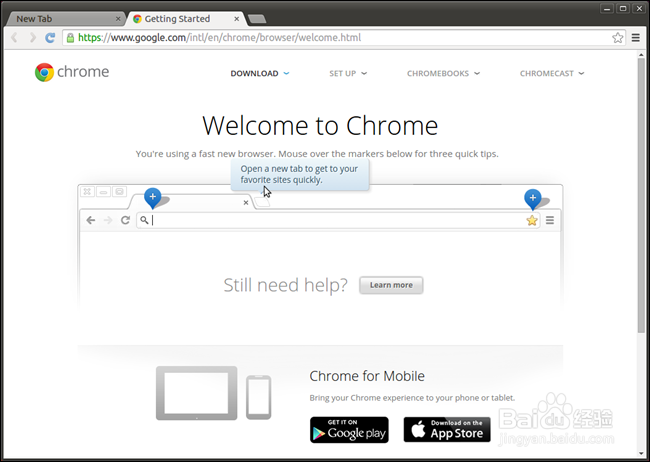This screenshot has height=462, width=650.
Task: Minimize the browser window
Action: [607, 8]
